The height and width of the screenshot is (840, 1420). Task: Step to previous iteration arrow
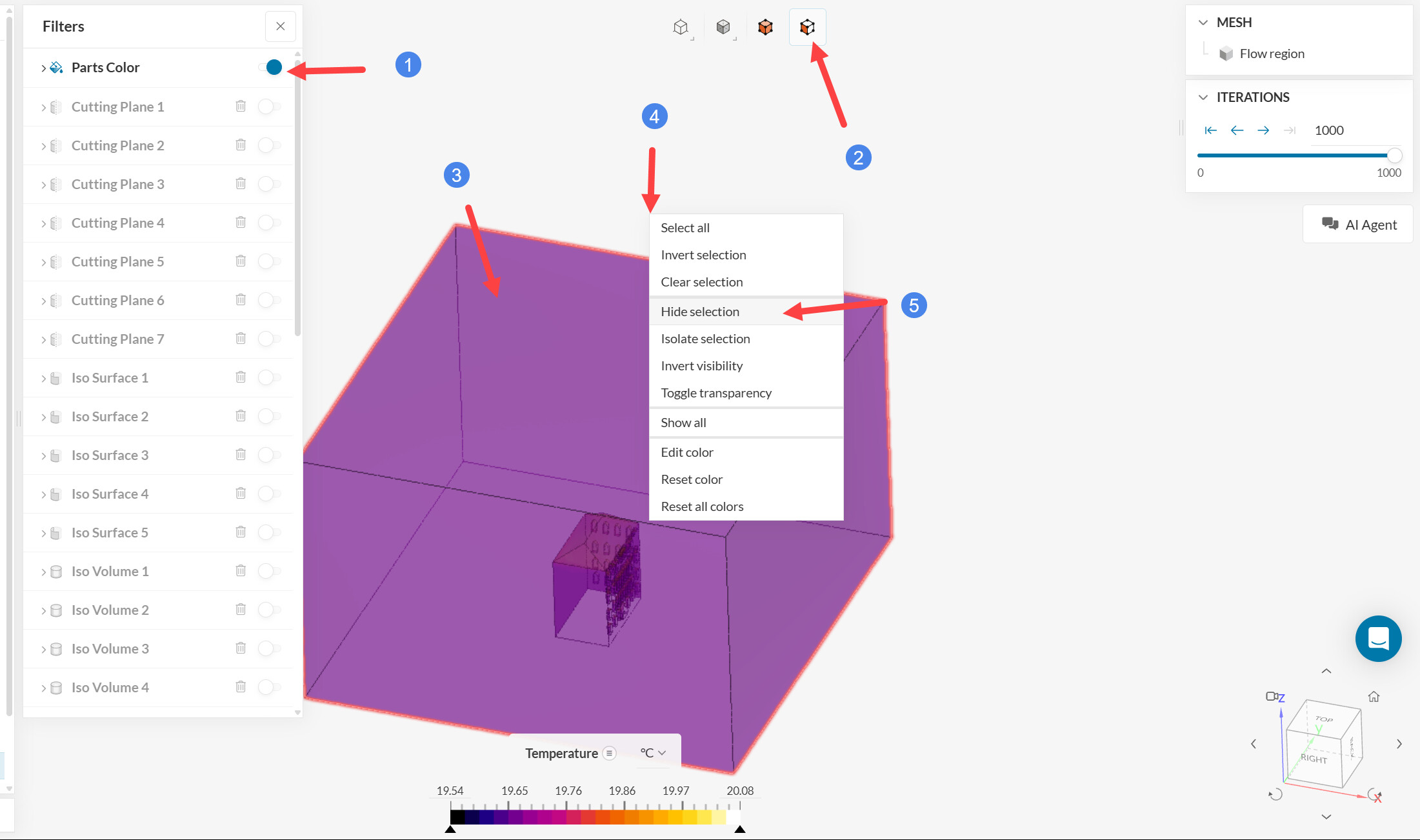1237,130
